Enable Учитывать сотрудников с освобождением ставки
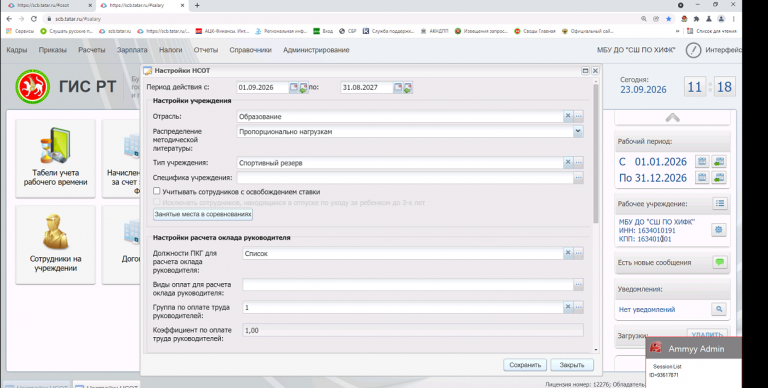768x388 pixels. 157,191
